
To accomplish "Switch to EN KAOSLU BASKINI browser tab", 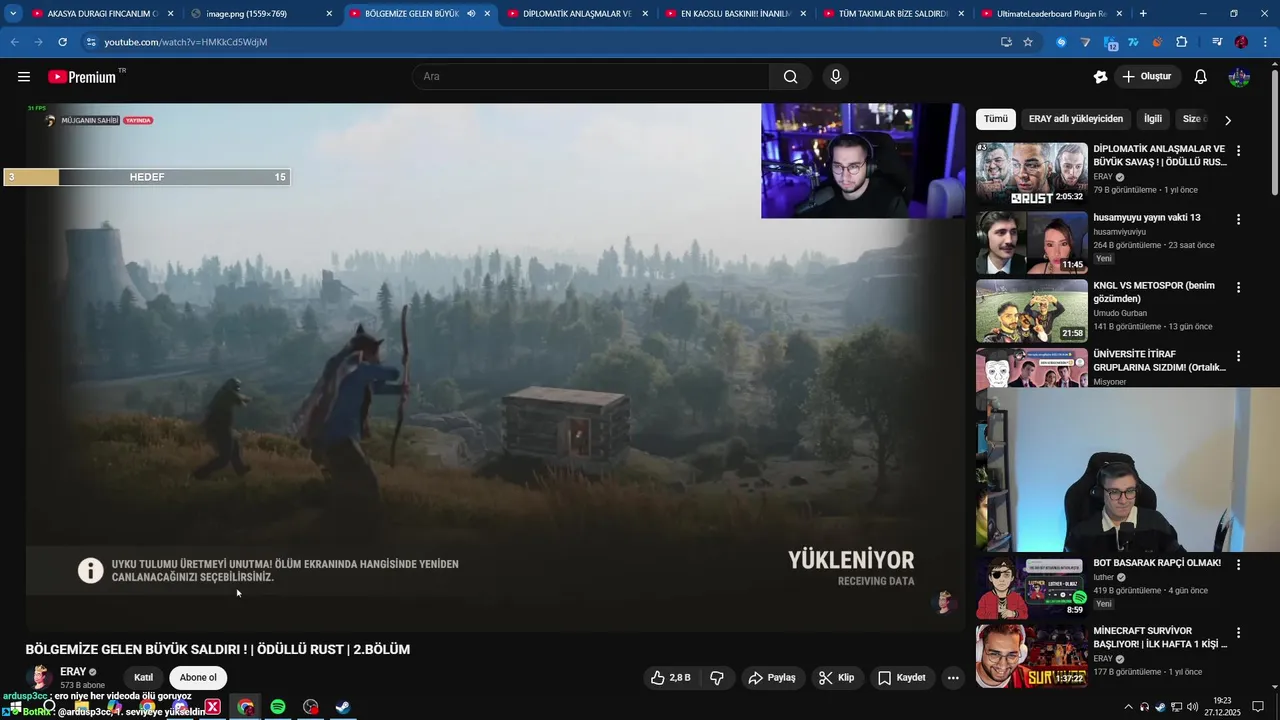I will [x=736, y=14].
